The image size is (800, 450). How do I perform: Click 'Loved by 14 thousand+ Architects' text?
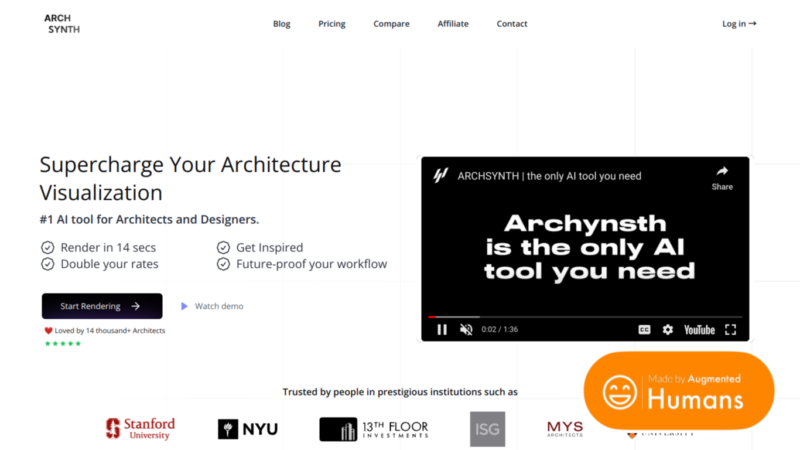coord(110,331)
